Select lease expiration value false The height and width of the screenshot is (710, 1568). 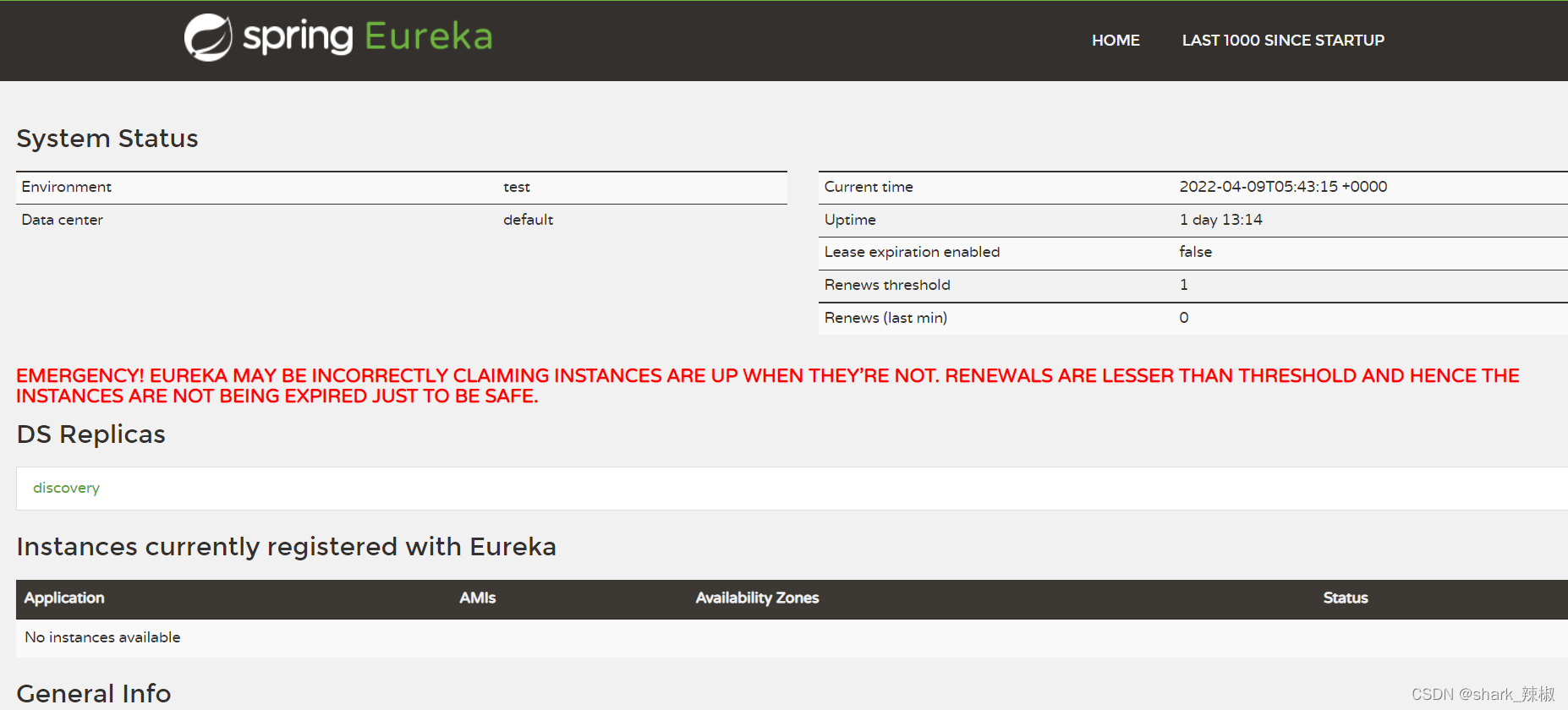(x=1196, y=252)
